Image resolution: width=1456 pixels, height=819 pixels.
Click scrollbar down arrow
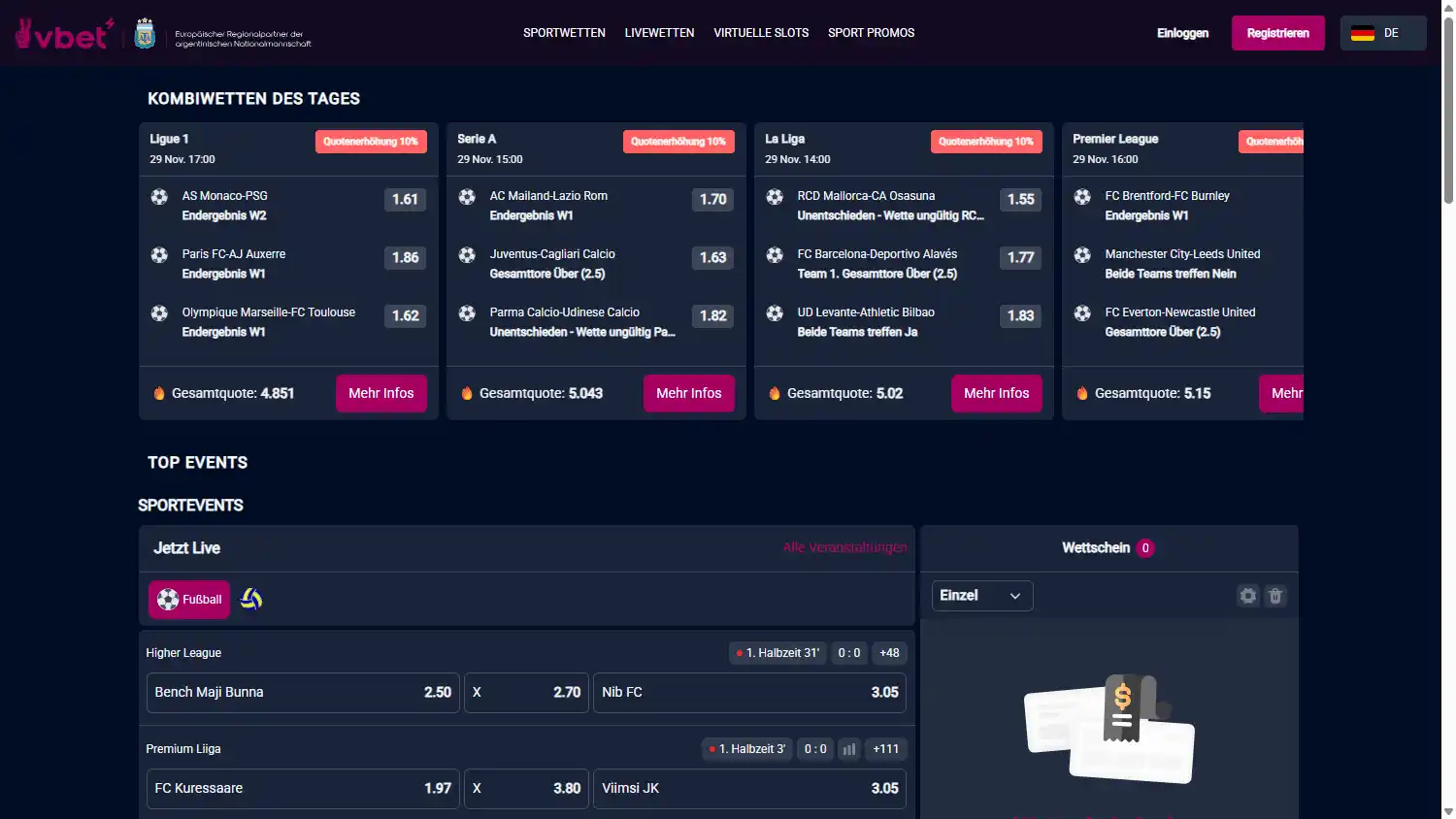[x=1448, y=811]
